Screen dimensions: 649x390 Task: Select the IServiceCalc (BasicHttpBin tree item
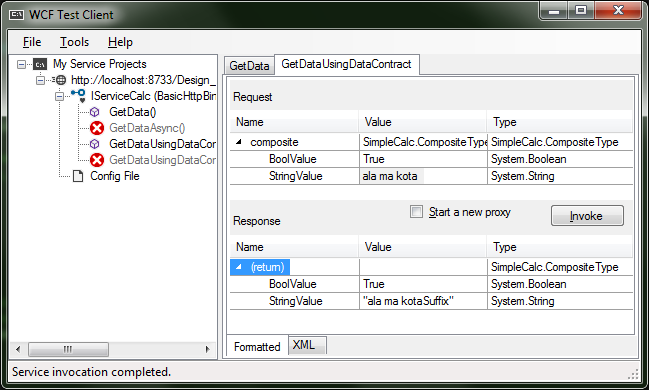(x=154, y=96)
